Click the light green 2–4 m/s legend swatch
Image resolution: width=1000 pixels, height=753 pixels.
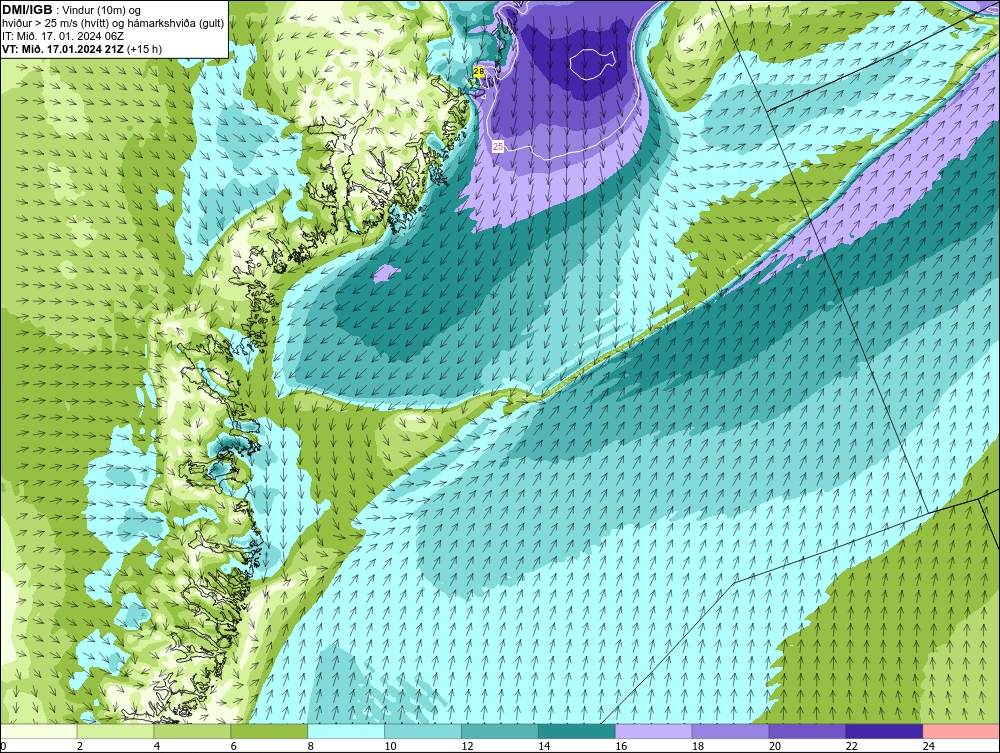coord(115,731)
